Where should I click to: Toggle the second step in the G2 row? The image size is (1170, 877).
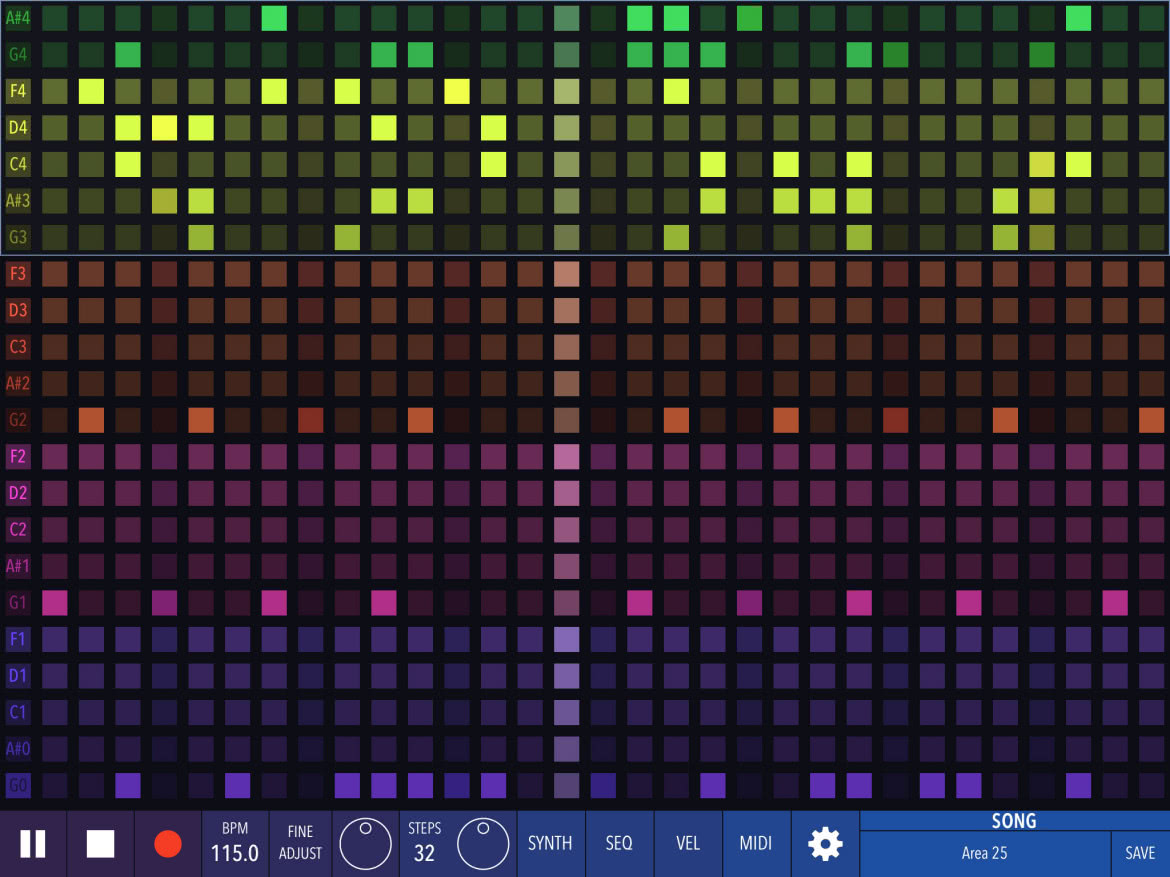[x=91, y=419]
